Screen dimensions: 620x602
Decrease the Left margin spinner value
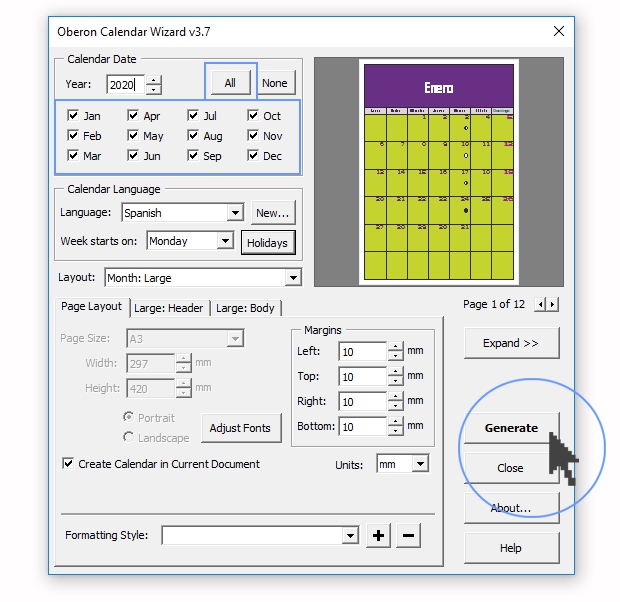click(395, 356)
